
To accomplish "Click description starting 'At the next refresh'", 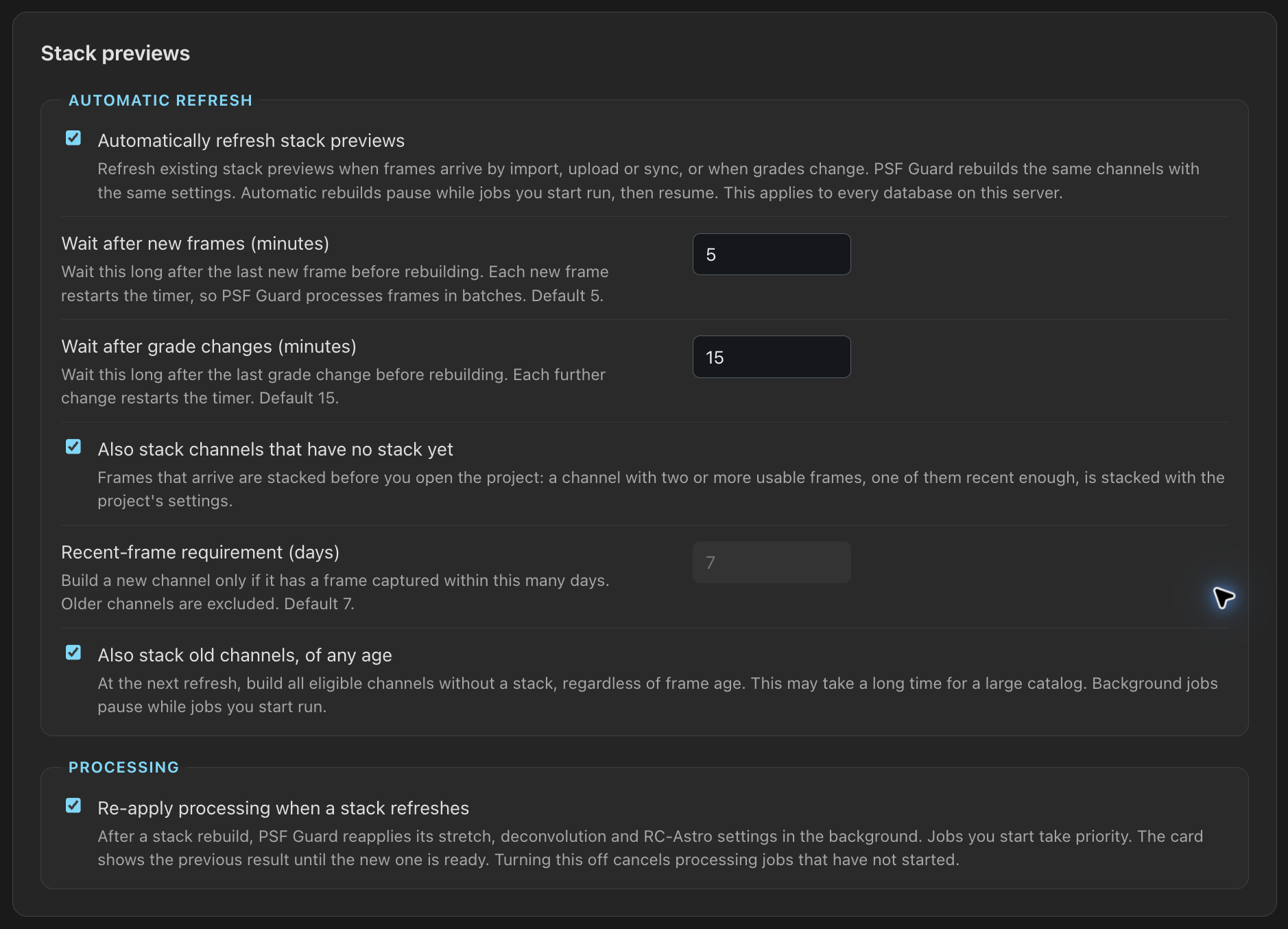I will [x=658, y=695].
